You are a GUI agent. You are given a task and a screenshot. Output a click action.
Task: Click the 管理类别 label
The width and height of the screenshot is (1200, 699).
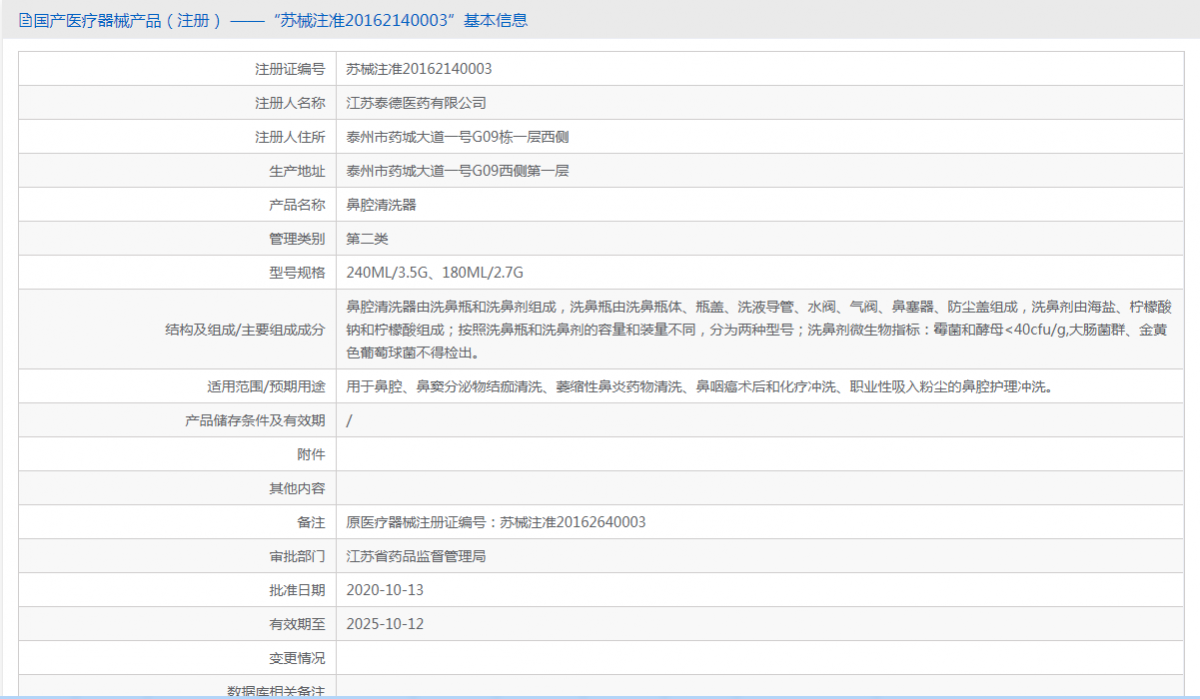(x=297, y=239)
